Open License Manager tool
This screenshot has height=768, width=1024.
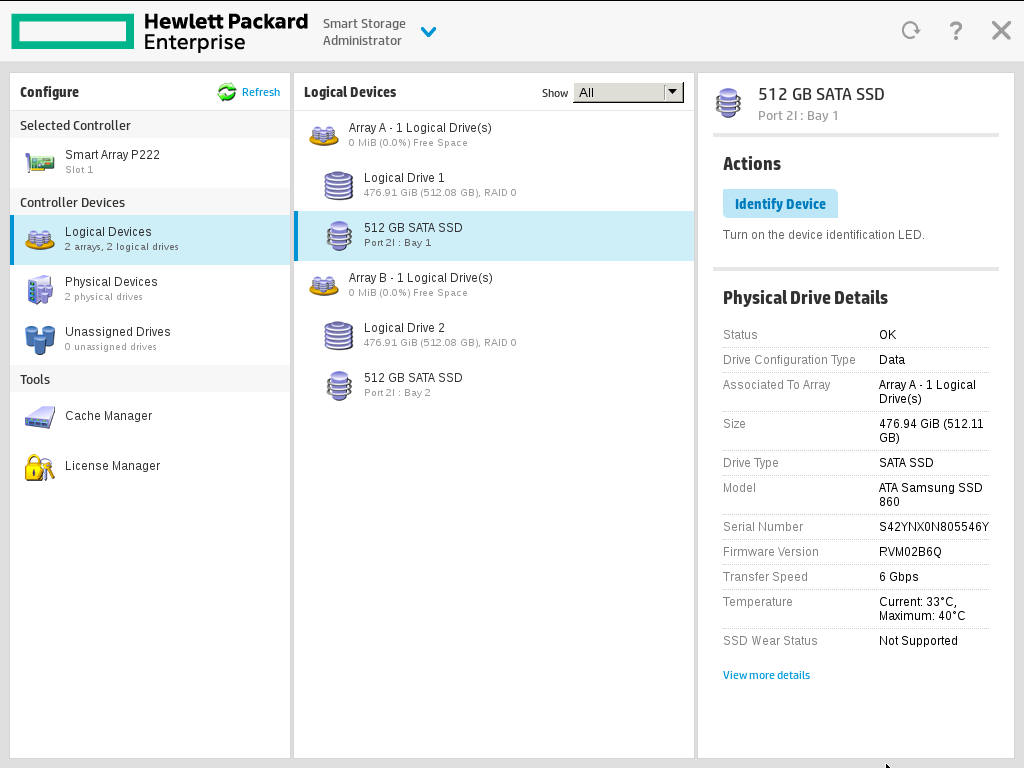(x=150, y=466)
